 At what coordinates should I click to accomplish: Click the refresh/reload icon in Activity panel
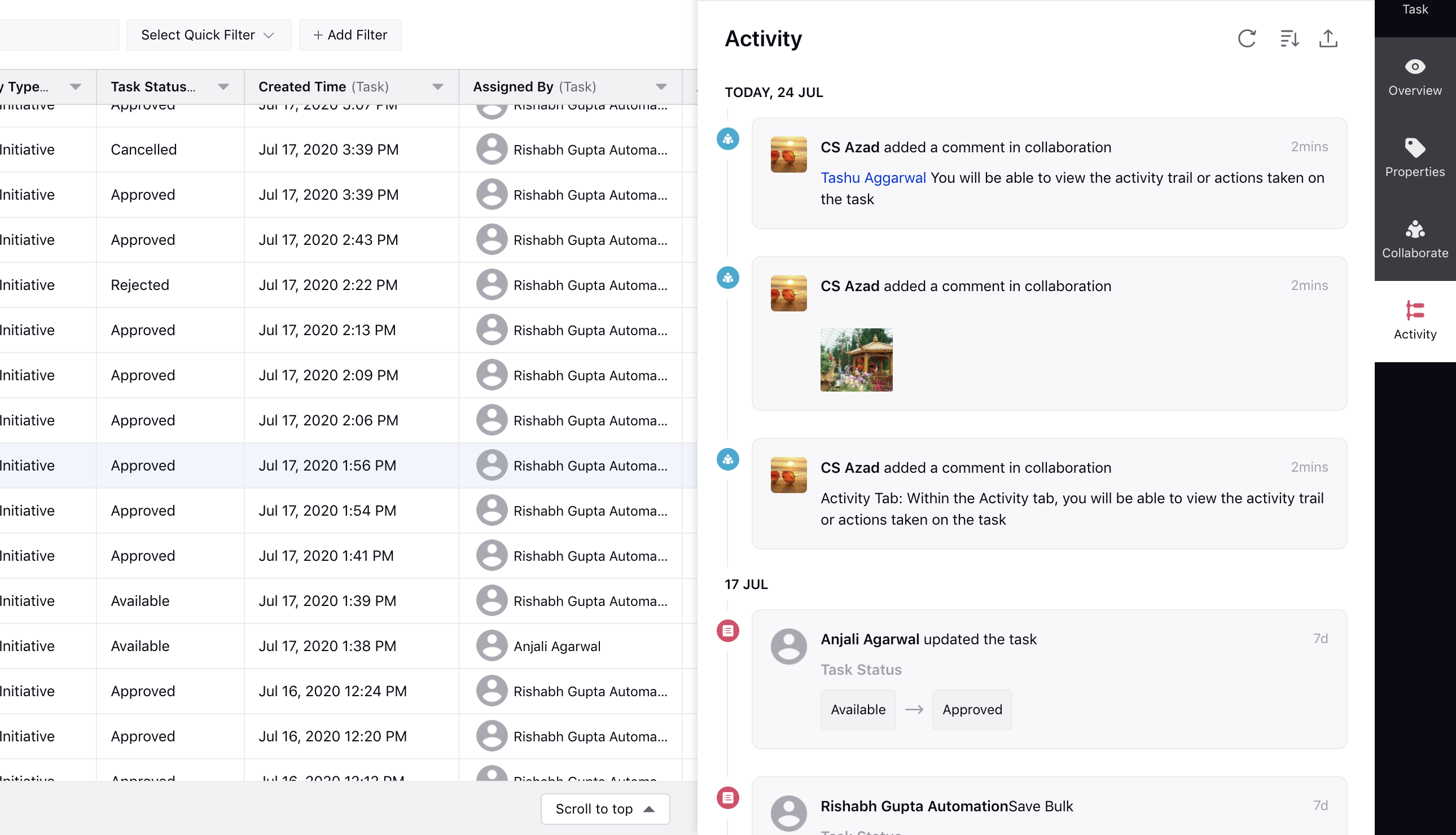pos(1247,38)
